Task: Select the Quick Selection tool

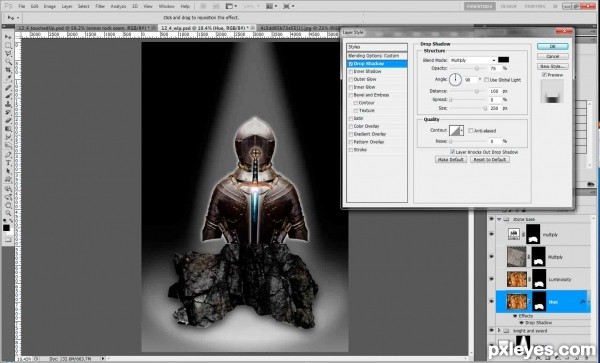Action: (8, 62)
